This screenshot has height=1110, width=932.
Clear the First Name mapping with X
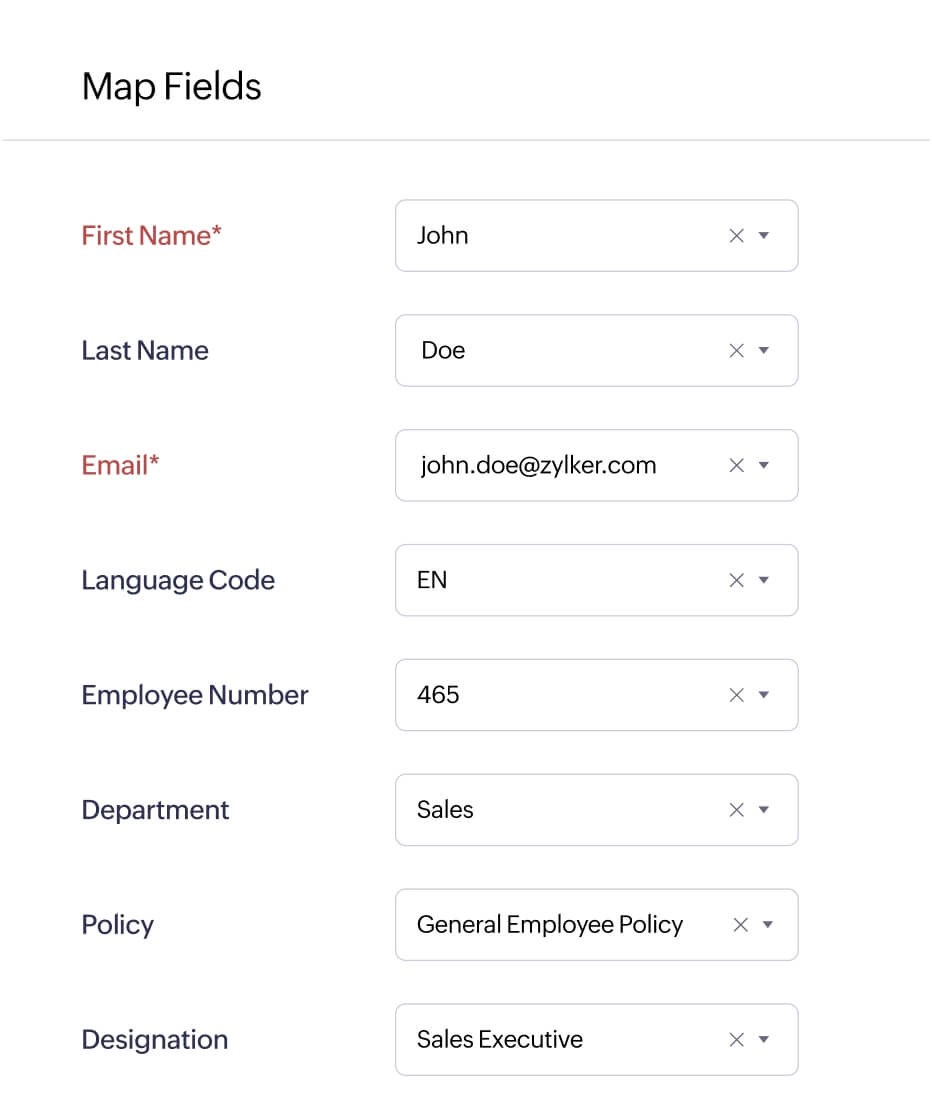click(x=737, y=236)
